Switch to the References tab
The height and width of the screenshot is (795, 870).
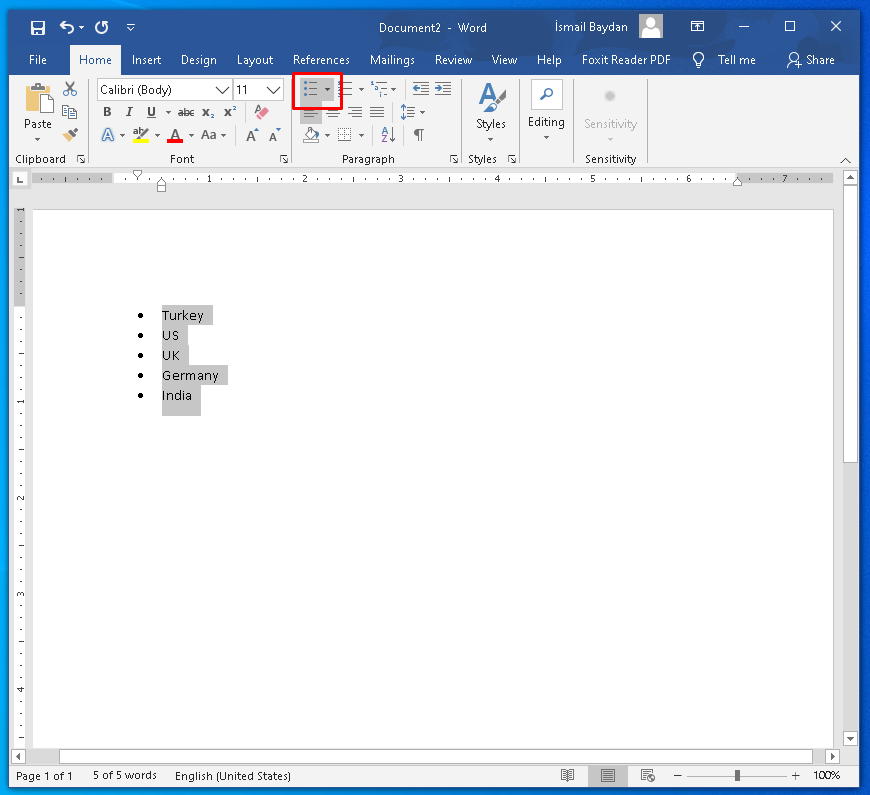(x=321, y=60)
